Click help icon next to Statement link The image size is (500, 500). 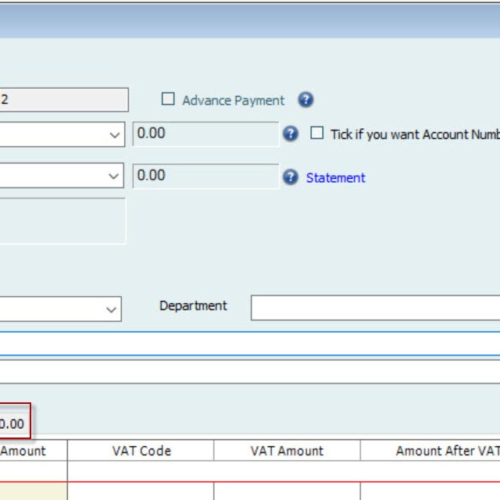[290, 177]
